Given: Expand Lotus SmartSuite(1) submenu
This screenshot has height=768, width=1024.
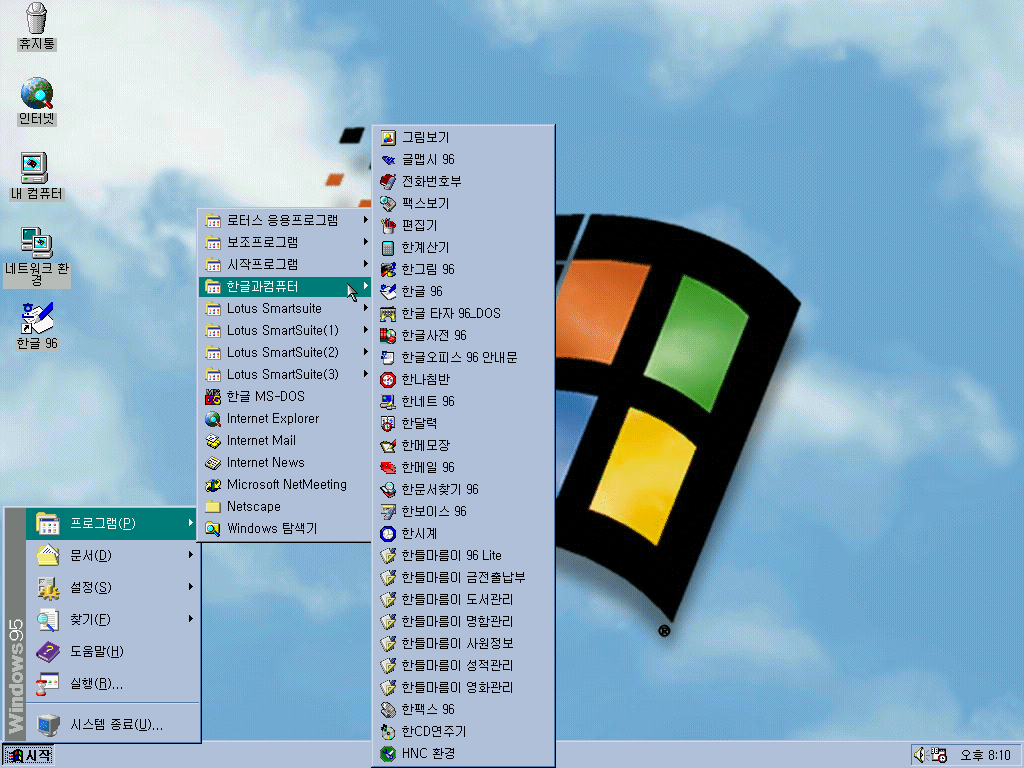Looking at the screenshot, I should [285, 330].
